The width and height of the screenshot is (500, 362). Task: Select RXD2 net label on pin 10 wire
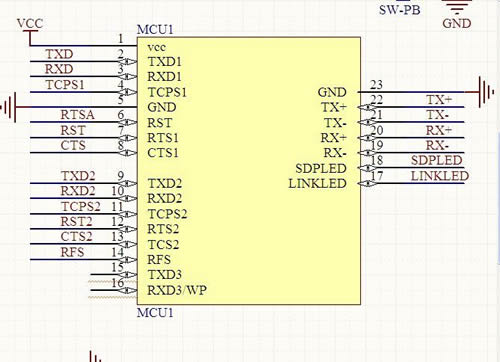[x=78, y=191]
